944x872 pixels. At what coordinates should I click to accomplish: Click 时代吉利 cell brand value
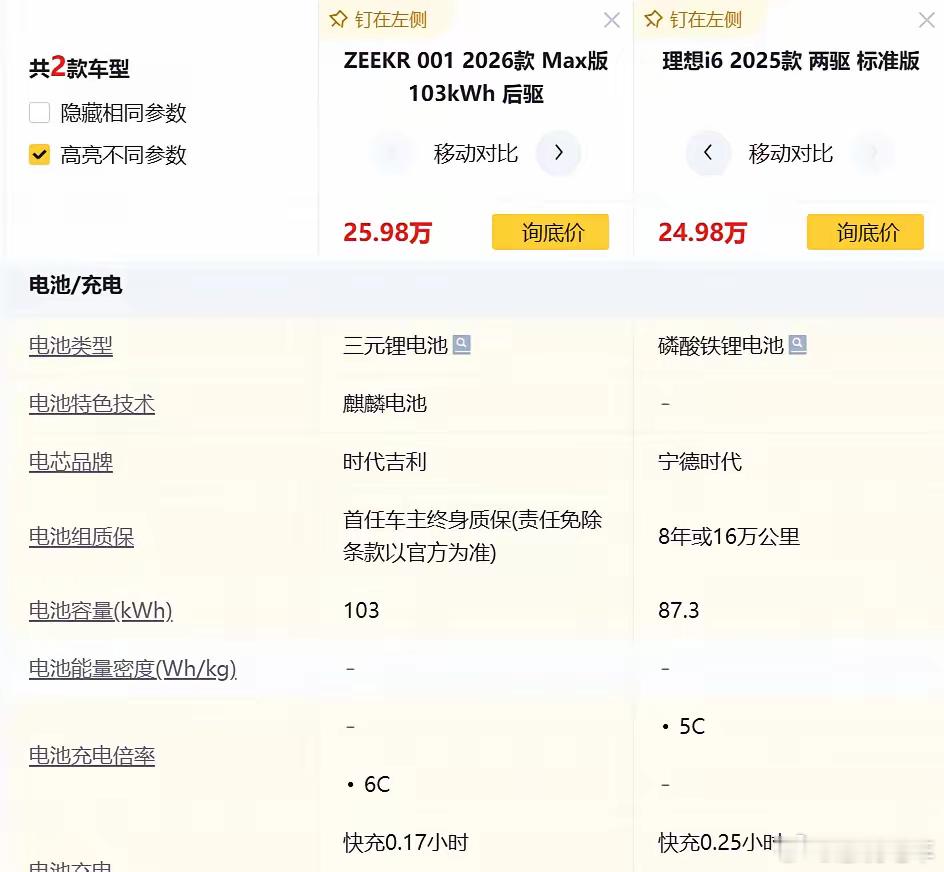(x=385, y=462)
